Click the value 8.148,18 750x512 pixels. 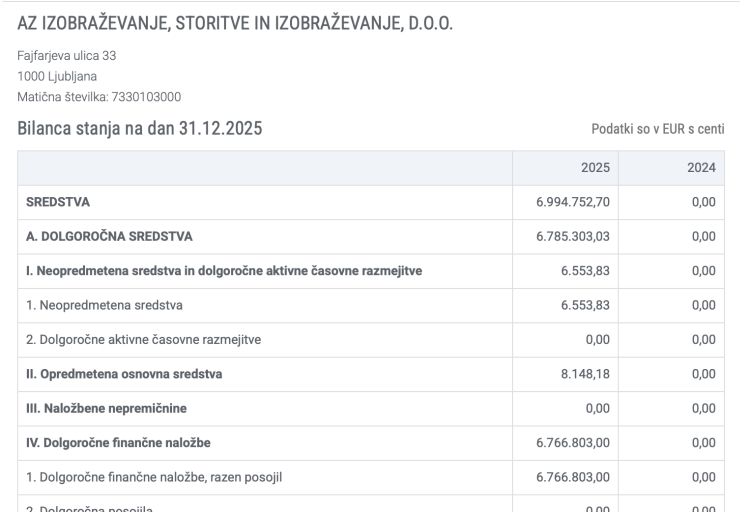[x=585, y=374]
